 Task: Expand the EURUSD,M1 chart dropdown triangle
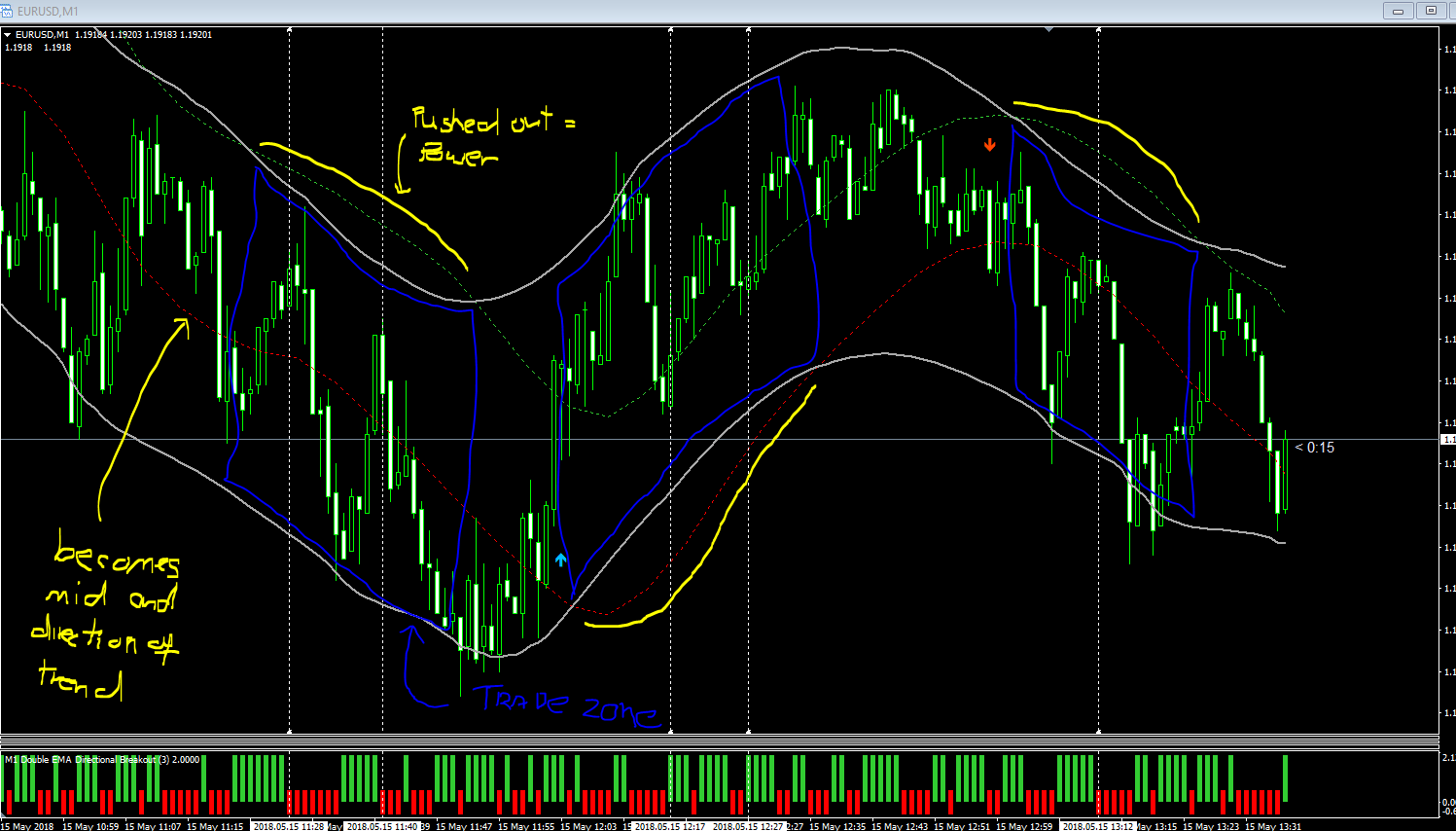8,35
